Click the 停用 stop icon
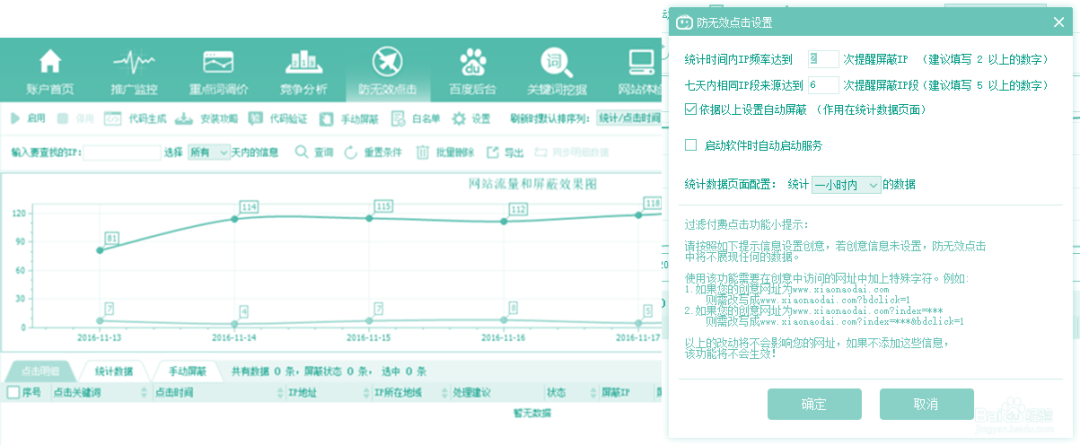The height and width of the screenshot is (445, 1080). point(63,118)
